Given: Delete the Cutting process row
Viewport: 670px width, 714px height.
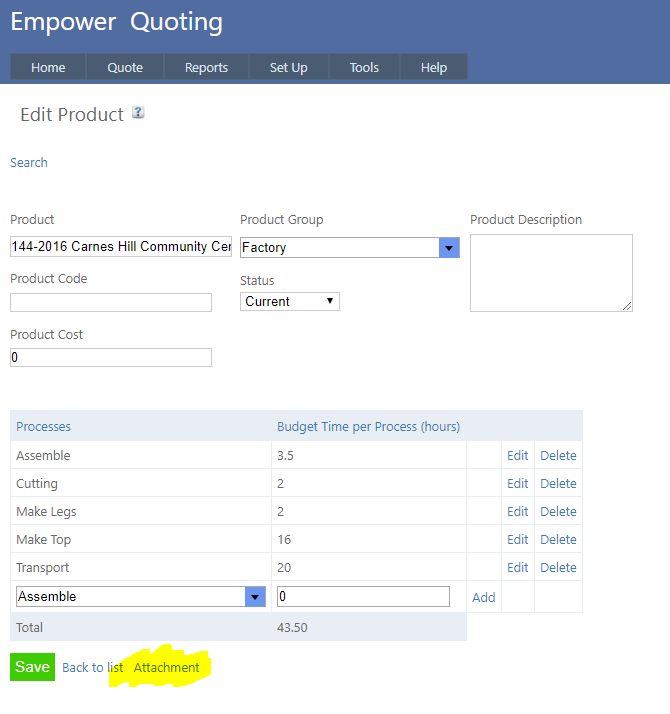Looking at the screenshot, I should point(558,483).
